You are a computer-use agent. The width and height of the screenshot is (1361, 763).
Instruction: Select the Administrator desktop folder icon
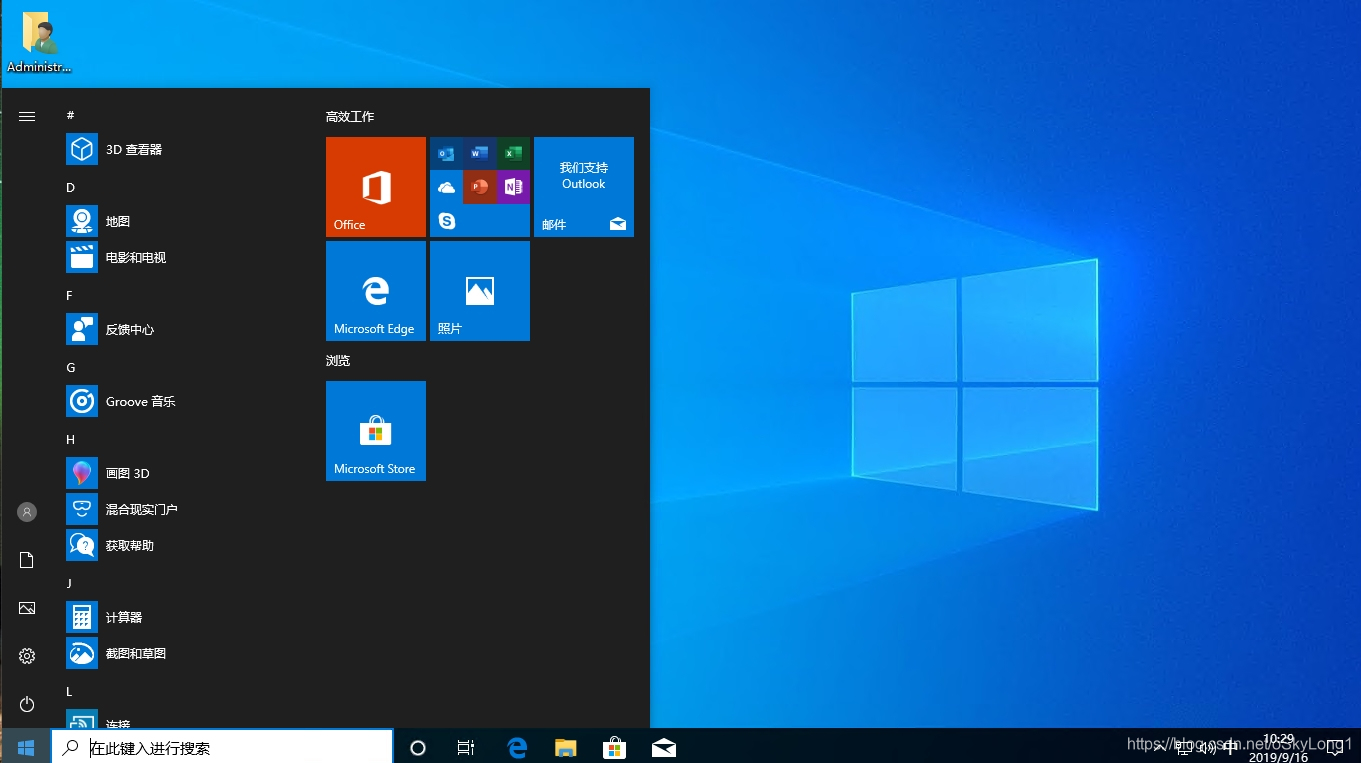click(x=40, y=44)
